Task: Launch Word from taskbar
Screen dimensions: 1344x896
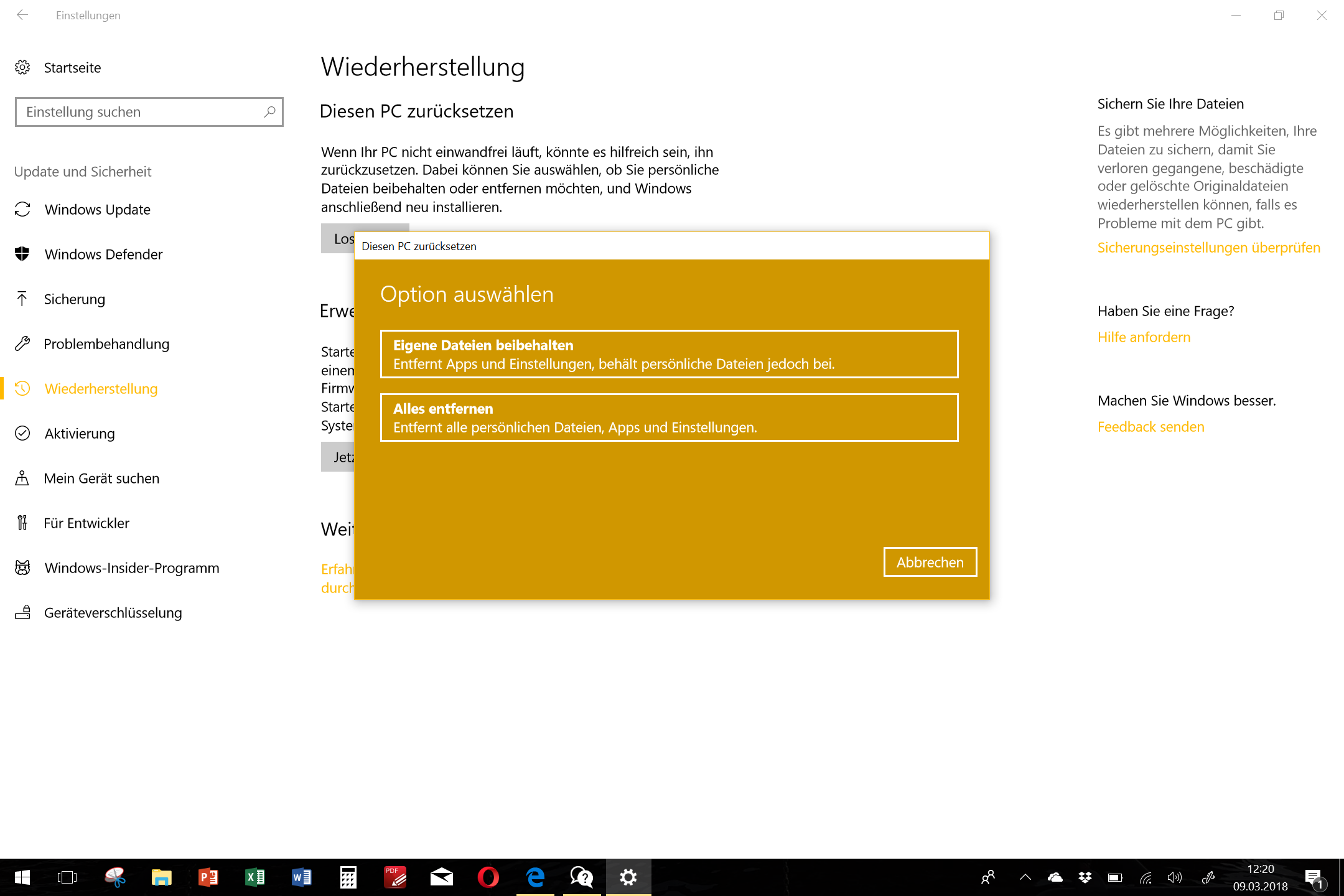Action: point(302,877)
